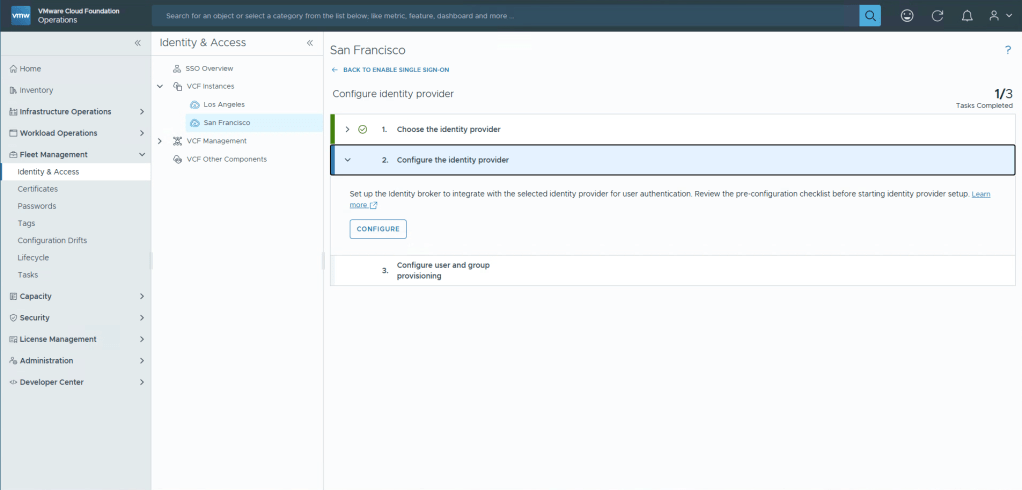Collapse the VCF Instances tree node
This screenshot has height=490, width=1022.
pyautogui.click(x=160, y=86)
